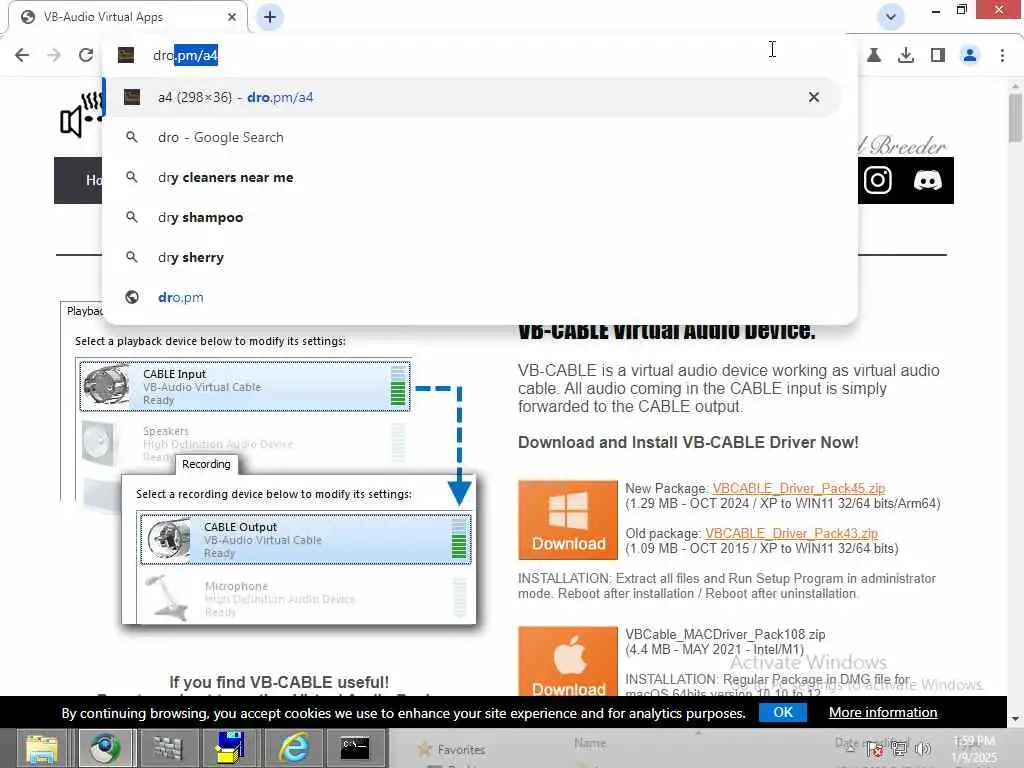1024x768 pixels.
Task: Open File Explorer from the taskbar
Action: click(42, 748)
